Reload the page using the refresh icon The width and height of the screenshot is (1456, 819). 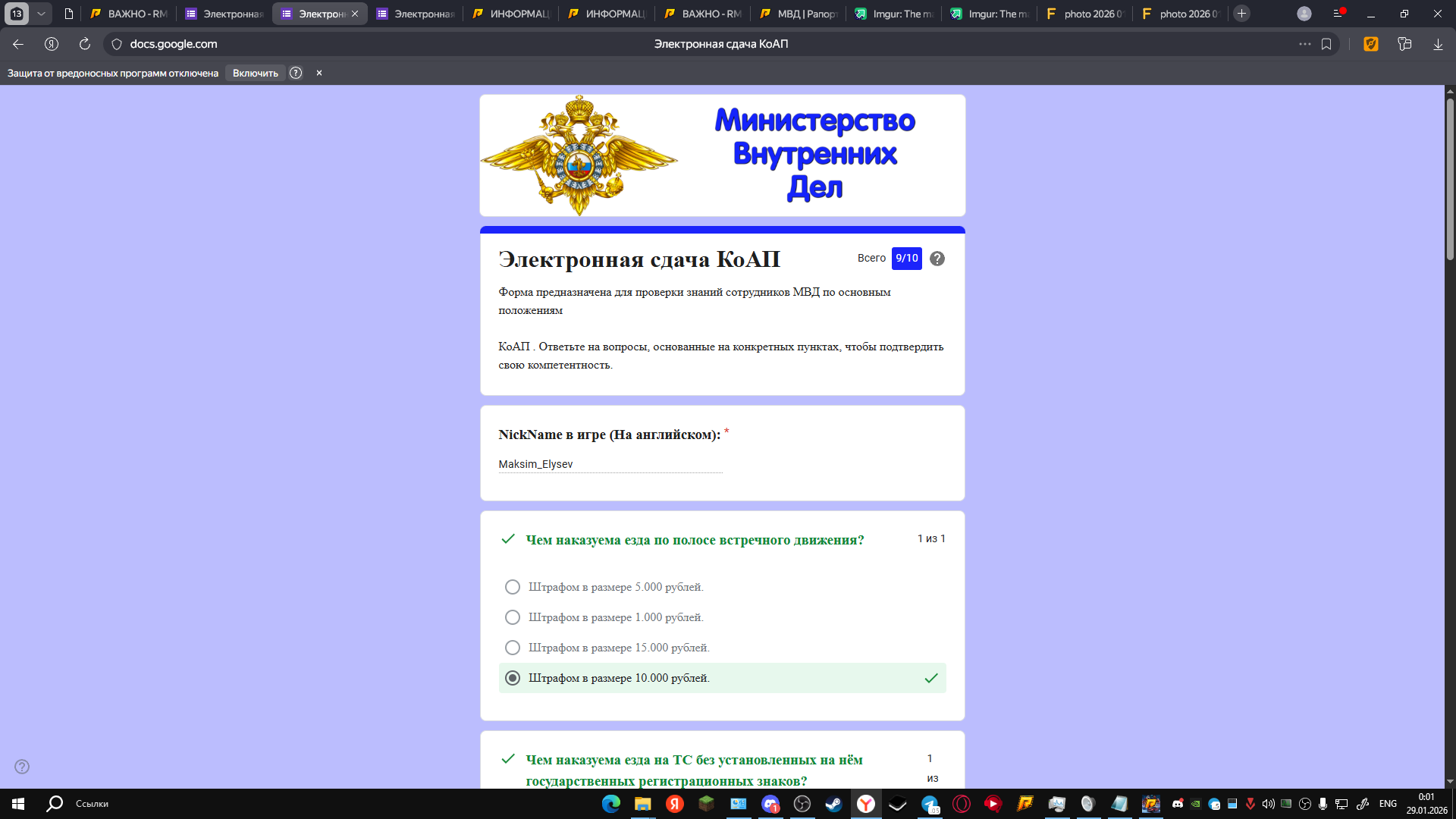click(85, 44)
